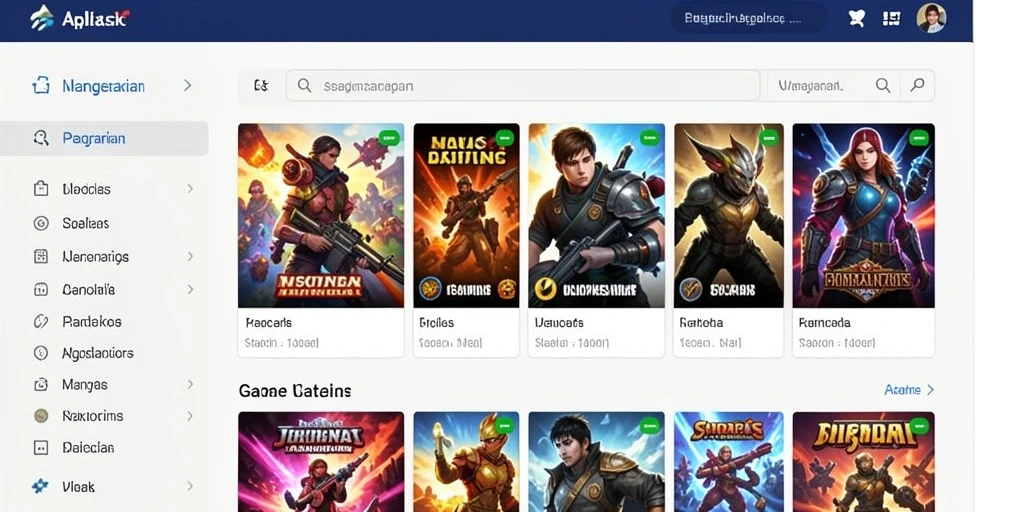The width and height of the screenshot is (1024, 512).
Task: Expand the Canolaía chevron
Action: point(190,289)
